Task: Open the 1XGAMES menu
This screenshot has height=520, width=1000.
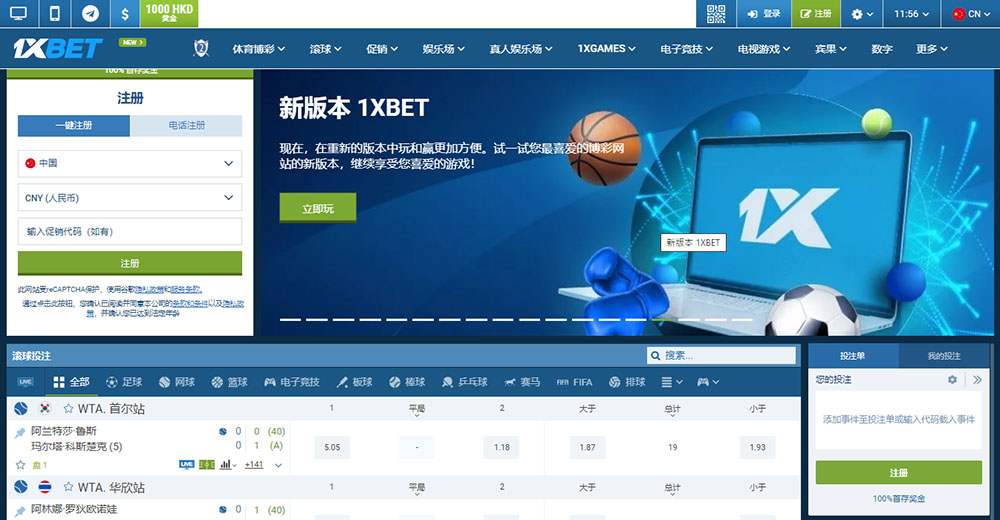Action: coord(607,48)
